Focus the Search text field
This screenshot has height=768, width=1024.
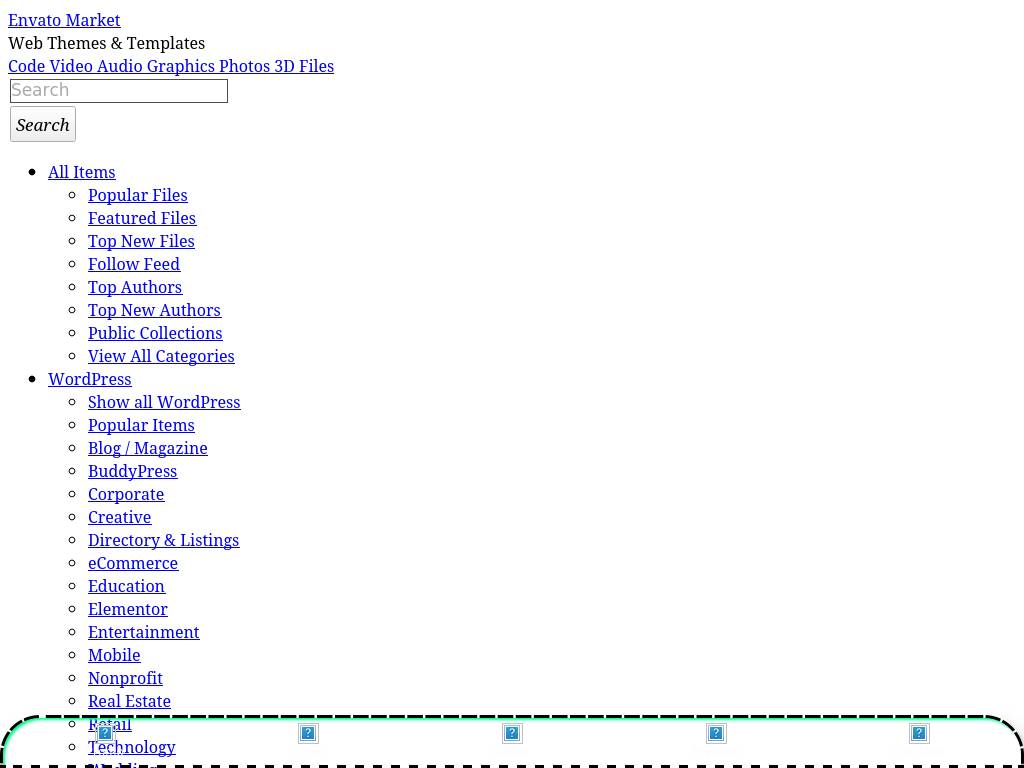(x=119, y=91)
